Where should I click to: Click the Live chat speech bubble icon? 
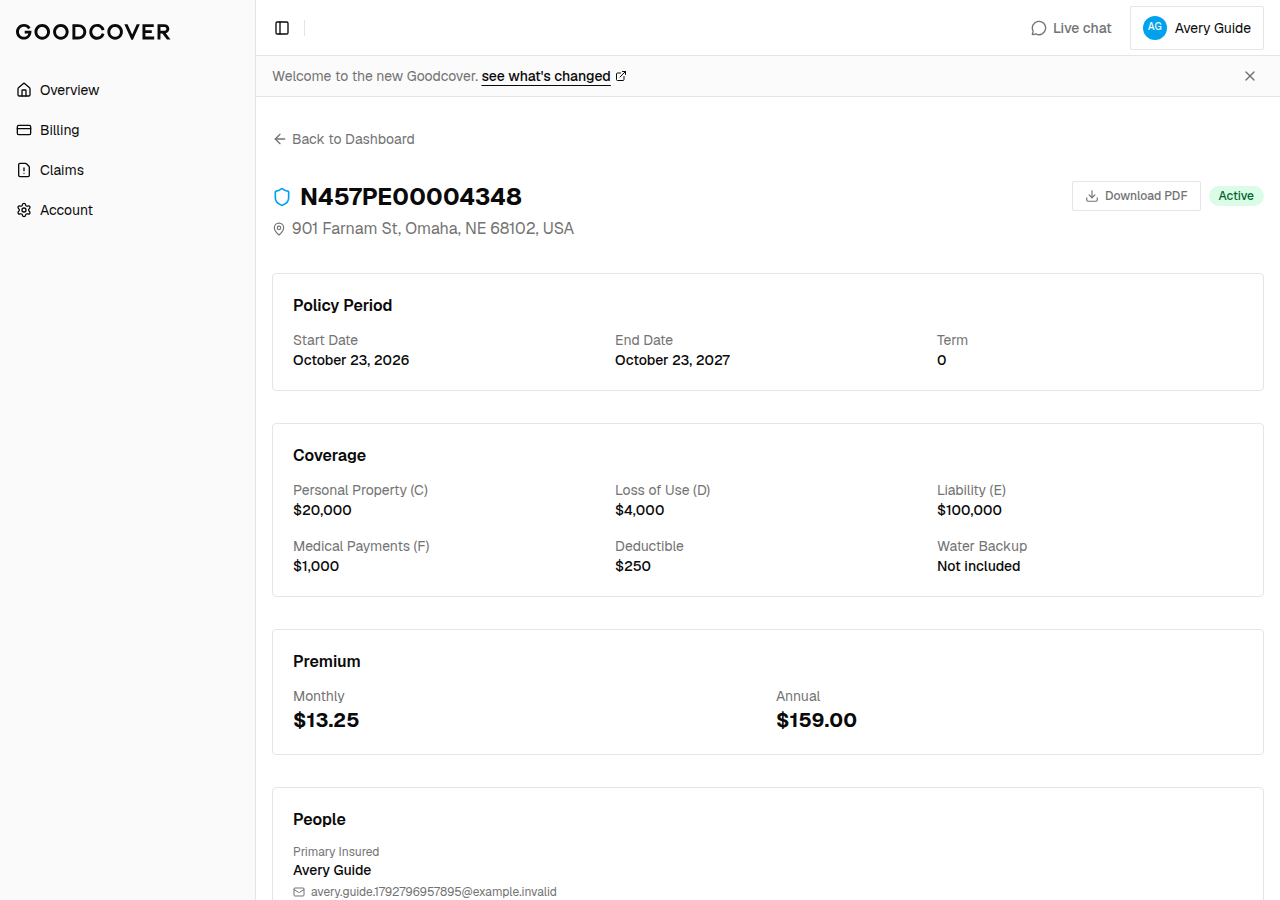tap(1039, 28)
